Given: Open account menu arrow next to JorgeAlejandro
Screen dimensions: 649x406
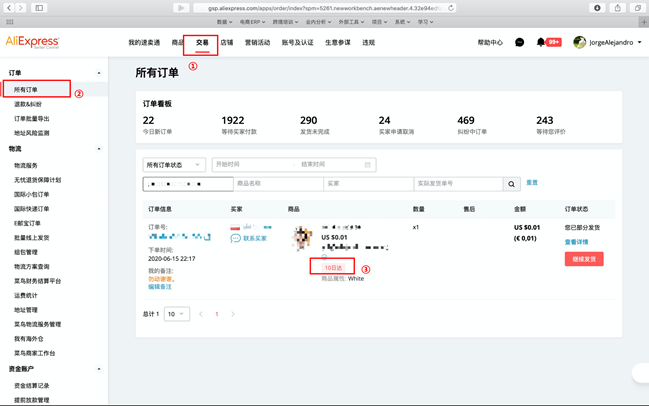Looking at the screenshot, I should click(x=639, y=42).
